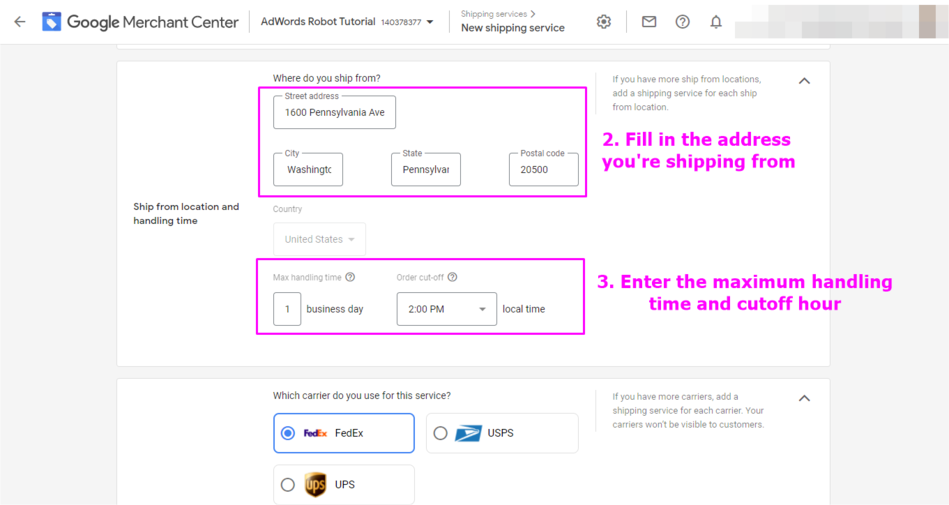Image resolution: width=949 pixels, height=505 pixels.
Task: Click the Street address field
Action: pyautogui.click(x=334, y=113)
